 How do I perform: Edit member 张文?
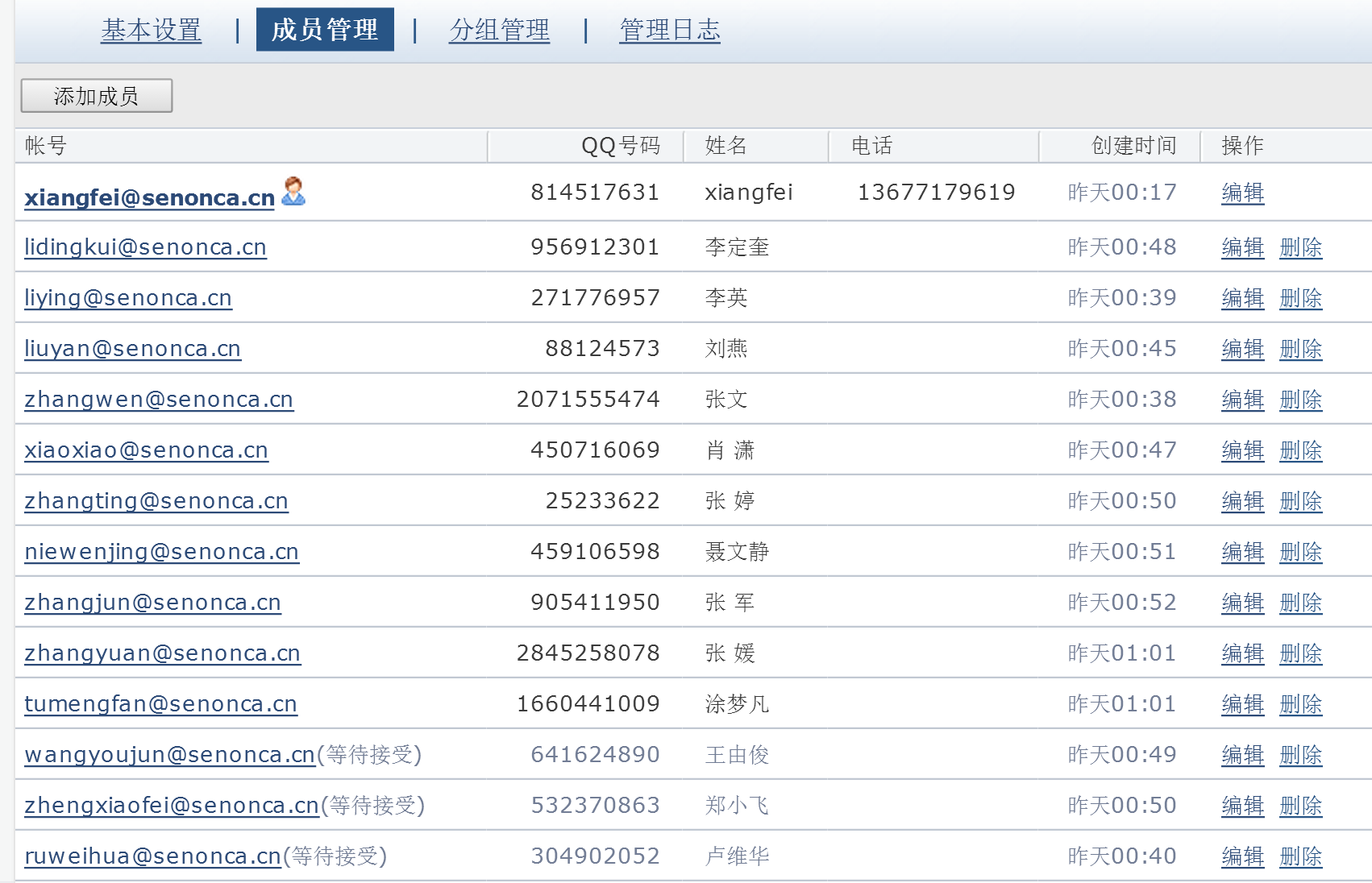(x=1243, y=400)
